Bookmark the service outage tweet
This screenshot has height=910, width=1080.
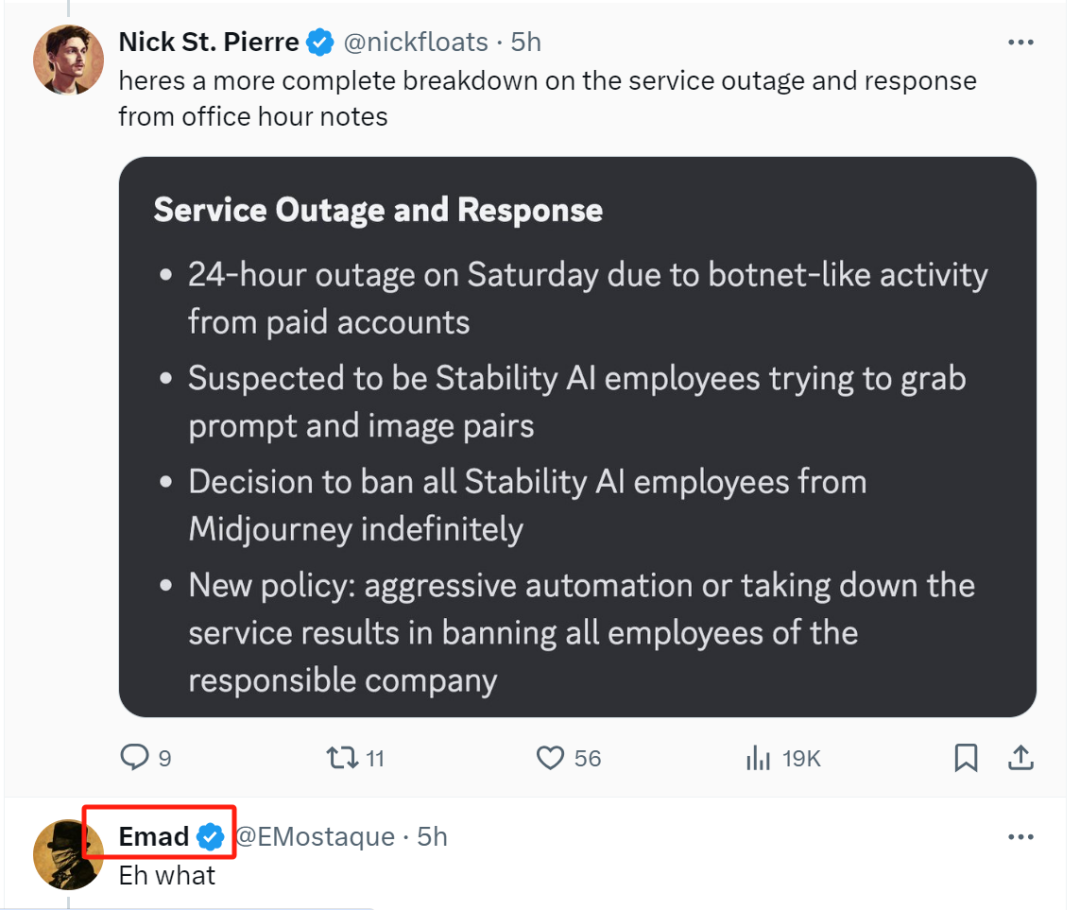click(966, 758)
